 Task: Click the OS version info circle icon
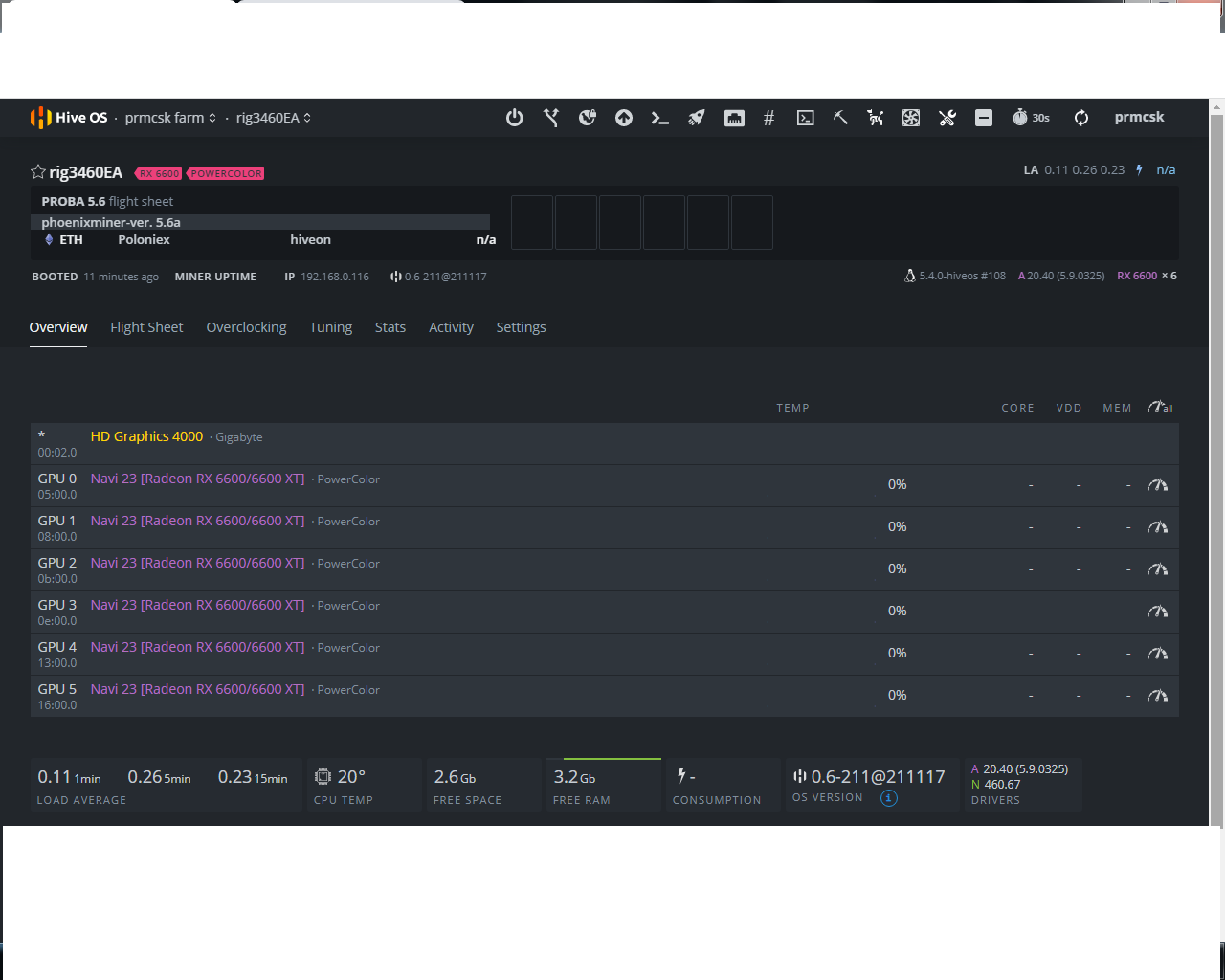889,798
